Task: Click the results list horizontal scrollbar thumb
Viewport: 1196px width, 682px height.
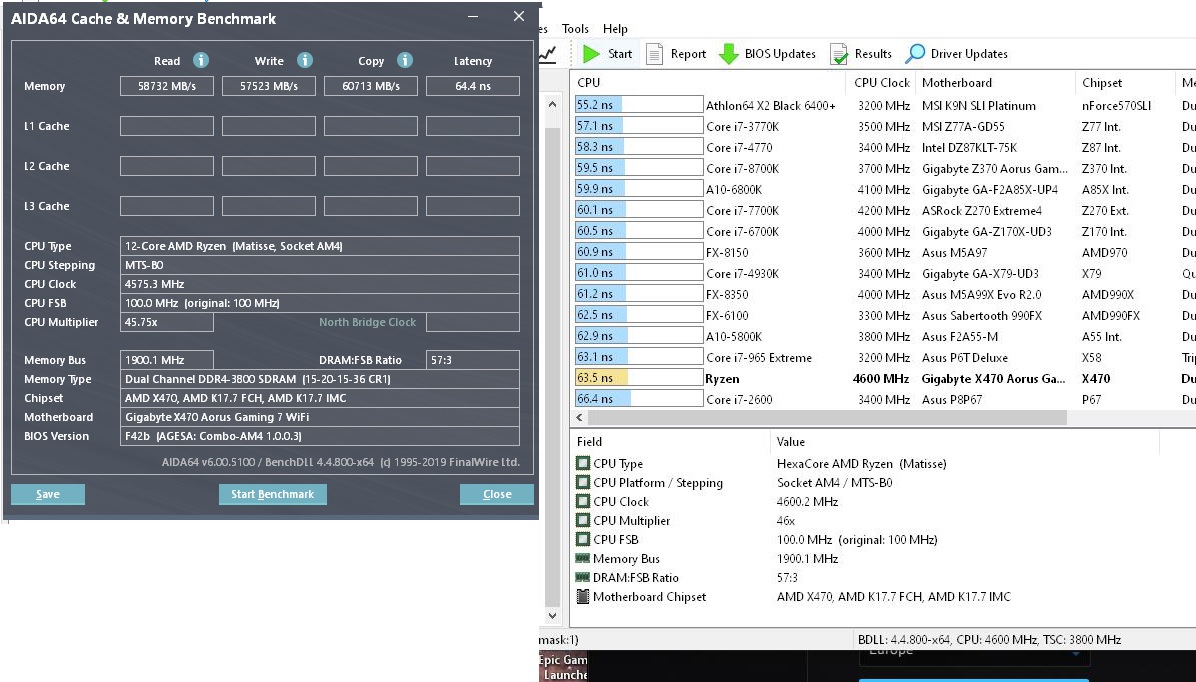Action: [x=827, y=417]
